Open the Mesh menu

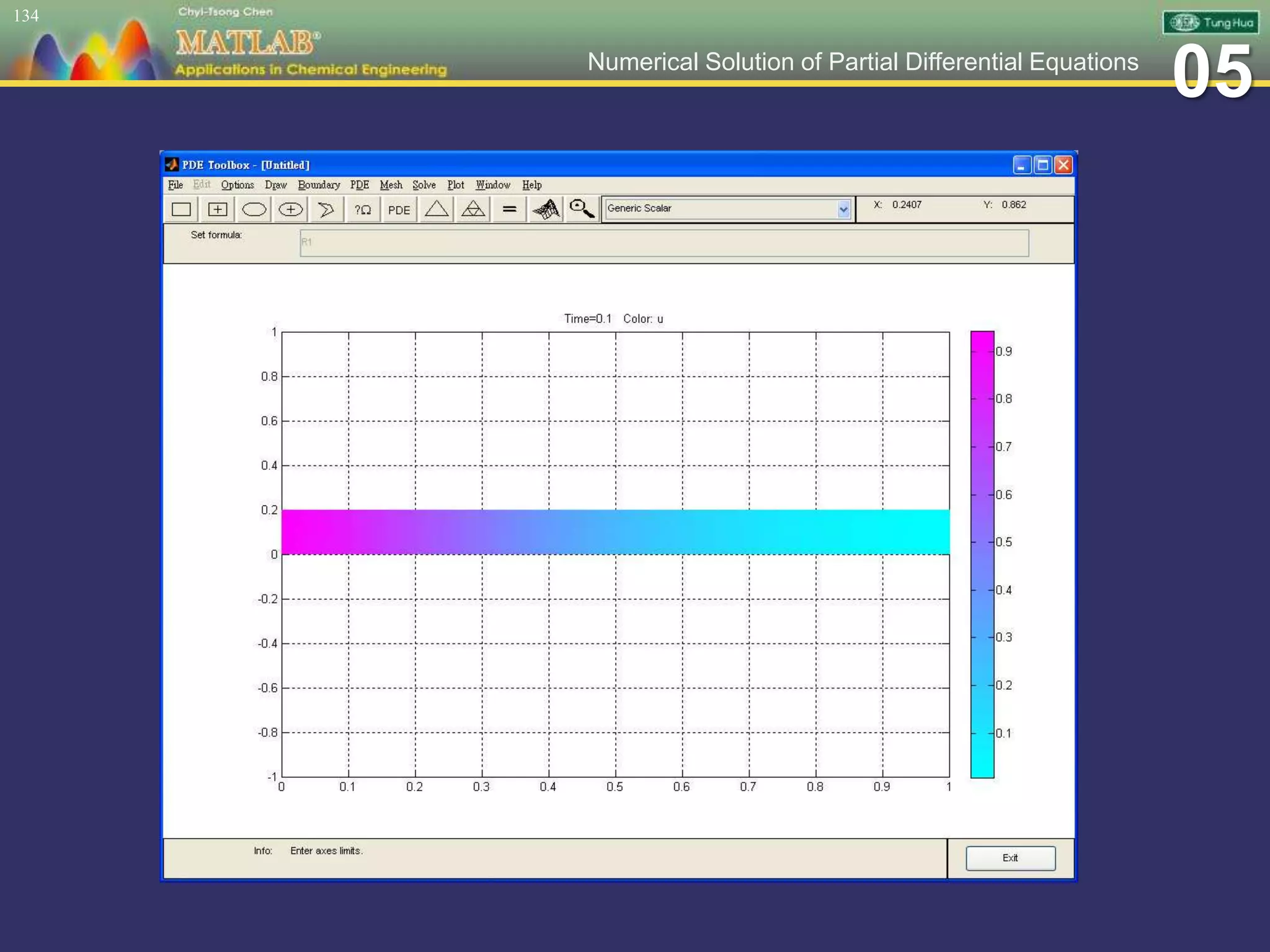[391, 185]
